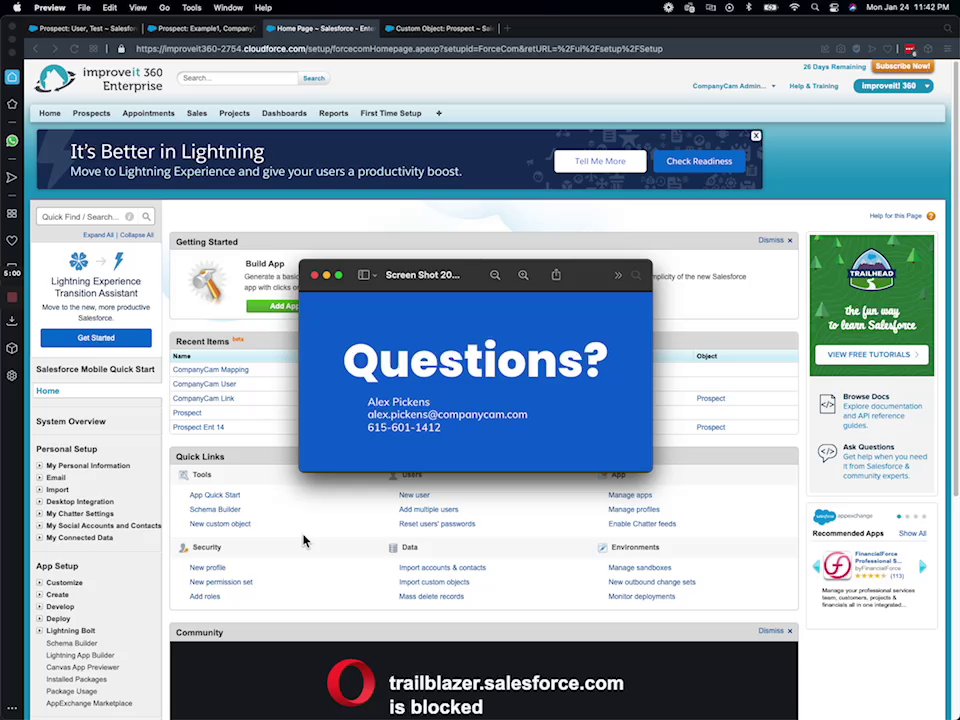Viewport: 960px width, 720px height.
Task: Click Quick Find info icon
Action: pos(130,217)
